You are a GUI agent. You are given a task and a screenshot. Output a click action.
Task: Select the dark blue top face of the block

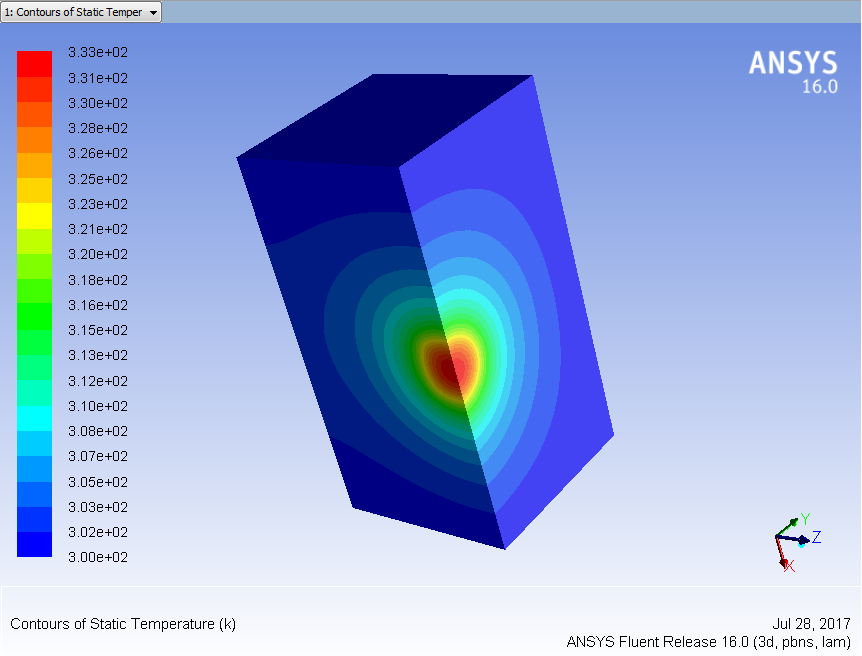tap(390, 120)
